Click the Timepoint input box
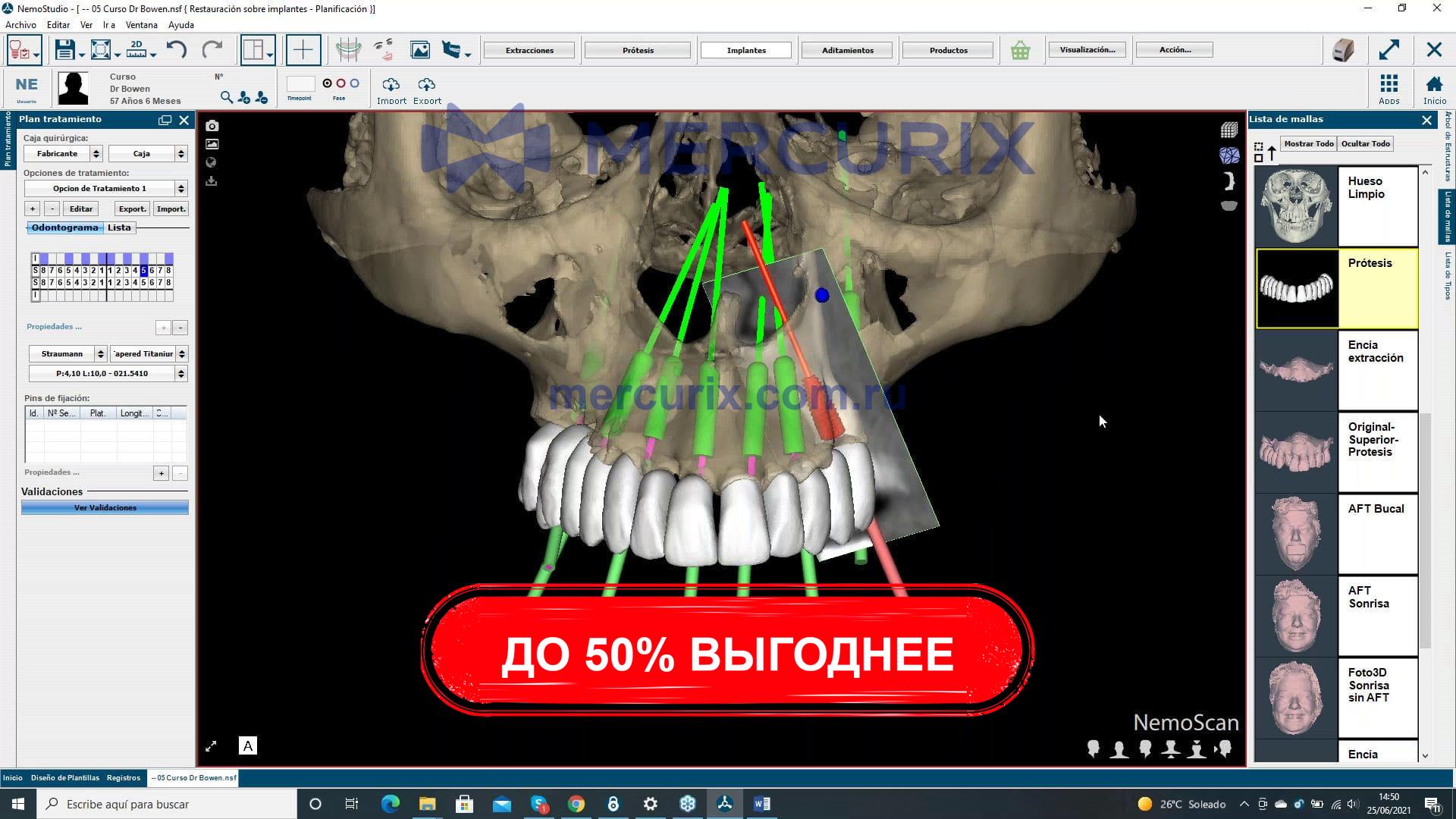Viewport: 1456px width, 819px height. point(300,83)
